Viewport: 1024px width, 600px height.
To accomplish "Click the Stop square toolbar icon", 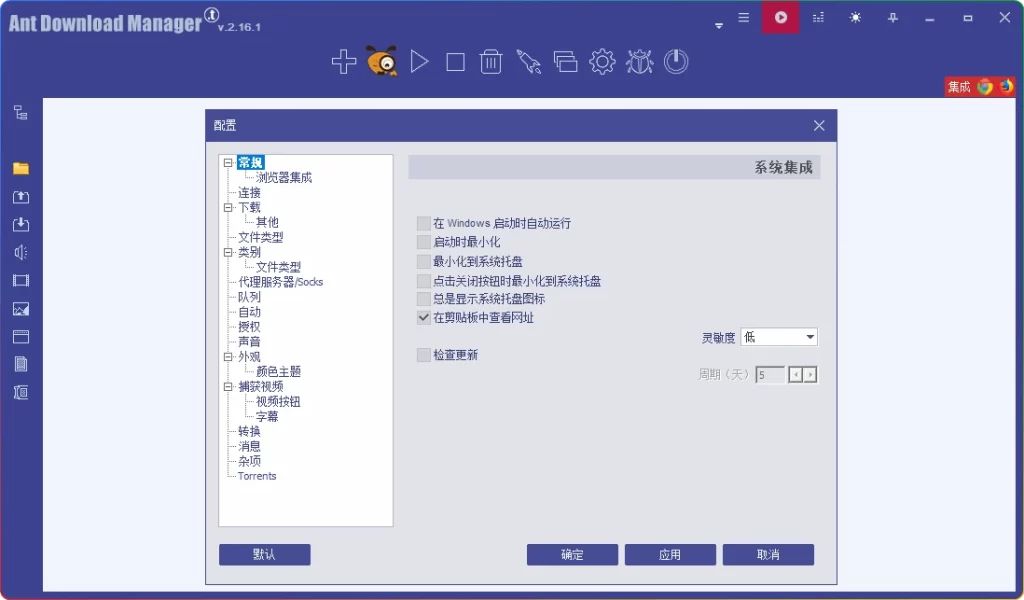I will [x=455, y=62].
